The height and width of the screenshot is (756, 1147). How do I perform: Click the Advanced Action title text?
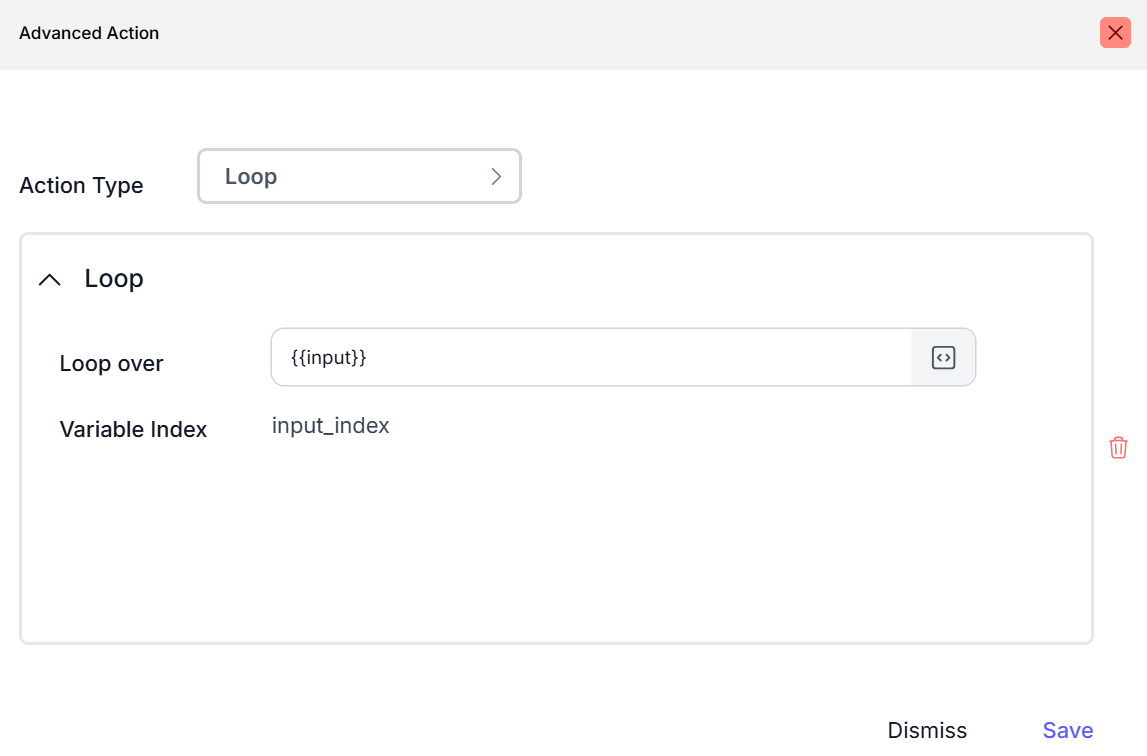pyautogui.click(x=89, y=33)
